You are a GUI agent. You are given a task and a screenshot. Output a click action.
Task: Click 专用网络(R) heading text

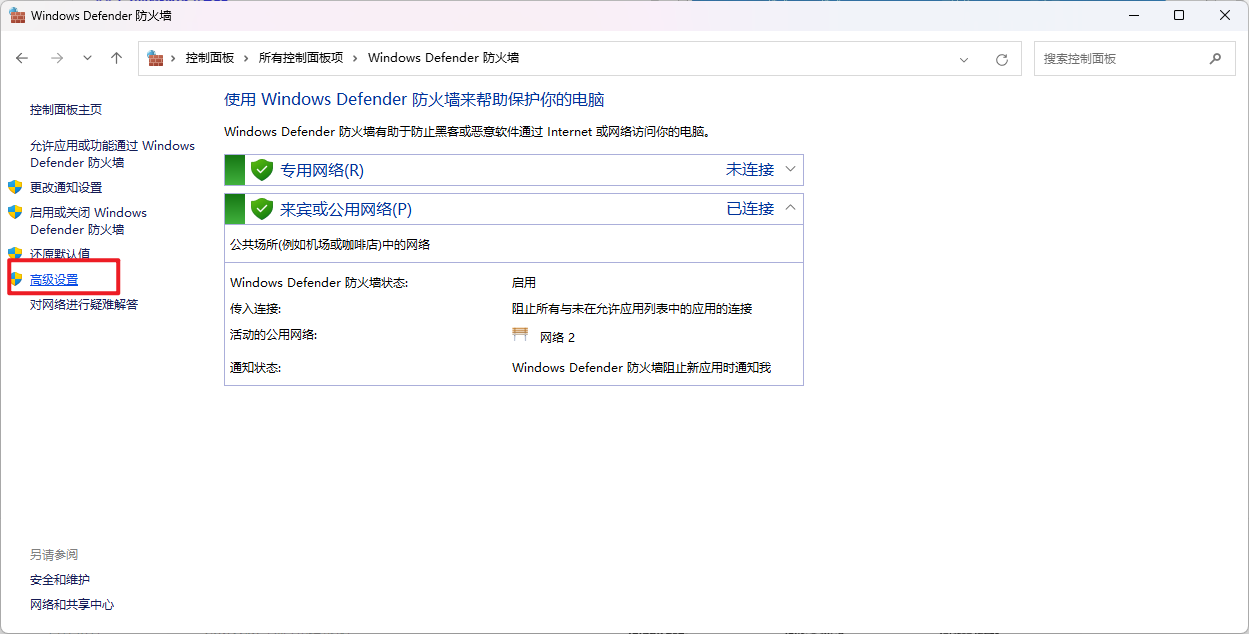point(321,170)
